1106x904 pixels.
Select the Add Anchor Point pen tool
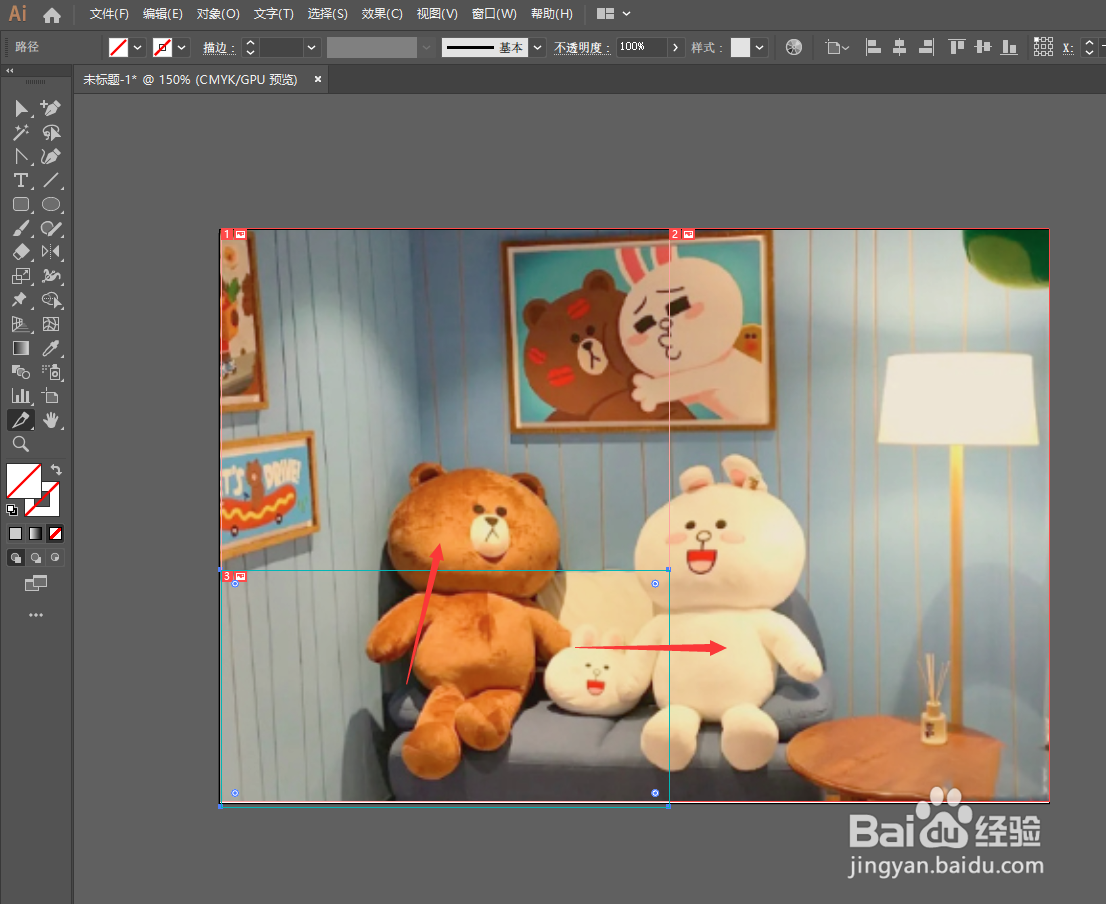pos(50,108)
